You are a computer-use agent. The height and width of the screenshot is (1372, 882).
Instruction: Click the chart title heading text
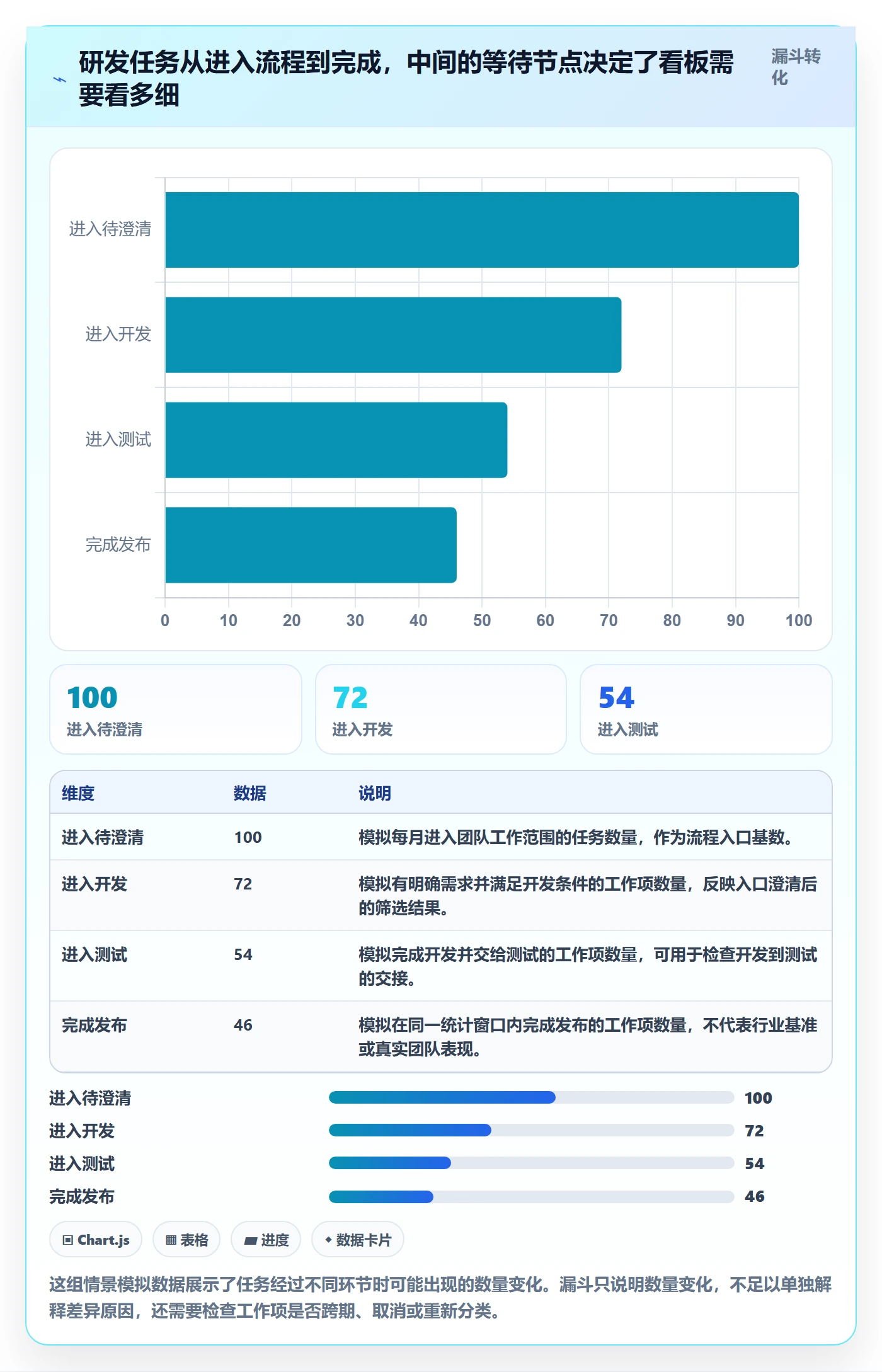[x=406, y=79]
